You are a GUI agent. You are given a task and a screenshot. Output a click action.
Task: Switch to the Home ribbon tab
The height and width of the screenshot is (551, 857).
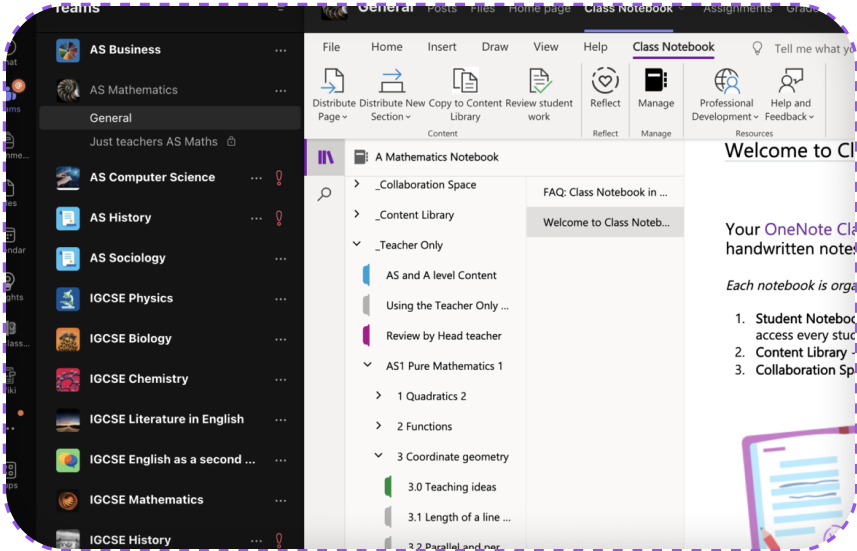(x=387, y=47)
